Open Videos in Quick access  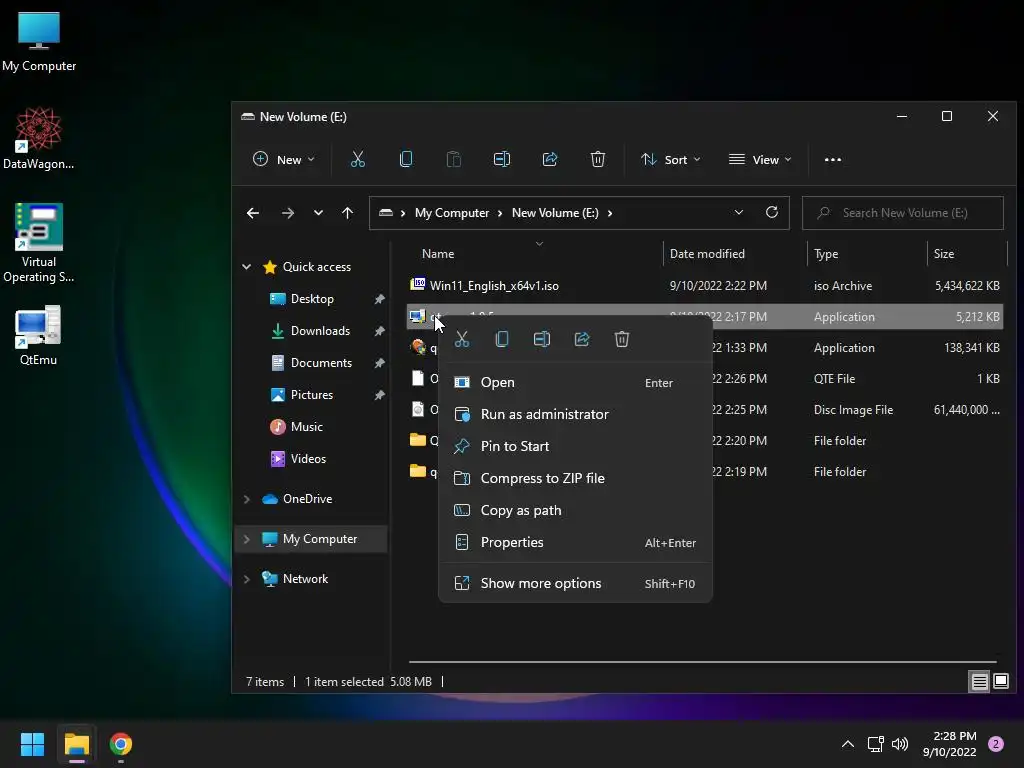coord(308,458)
